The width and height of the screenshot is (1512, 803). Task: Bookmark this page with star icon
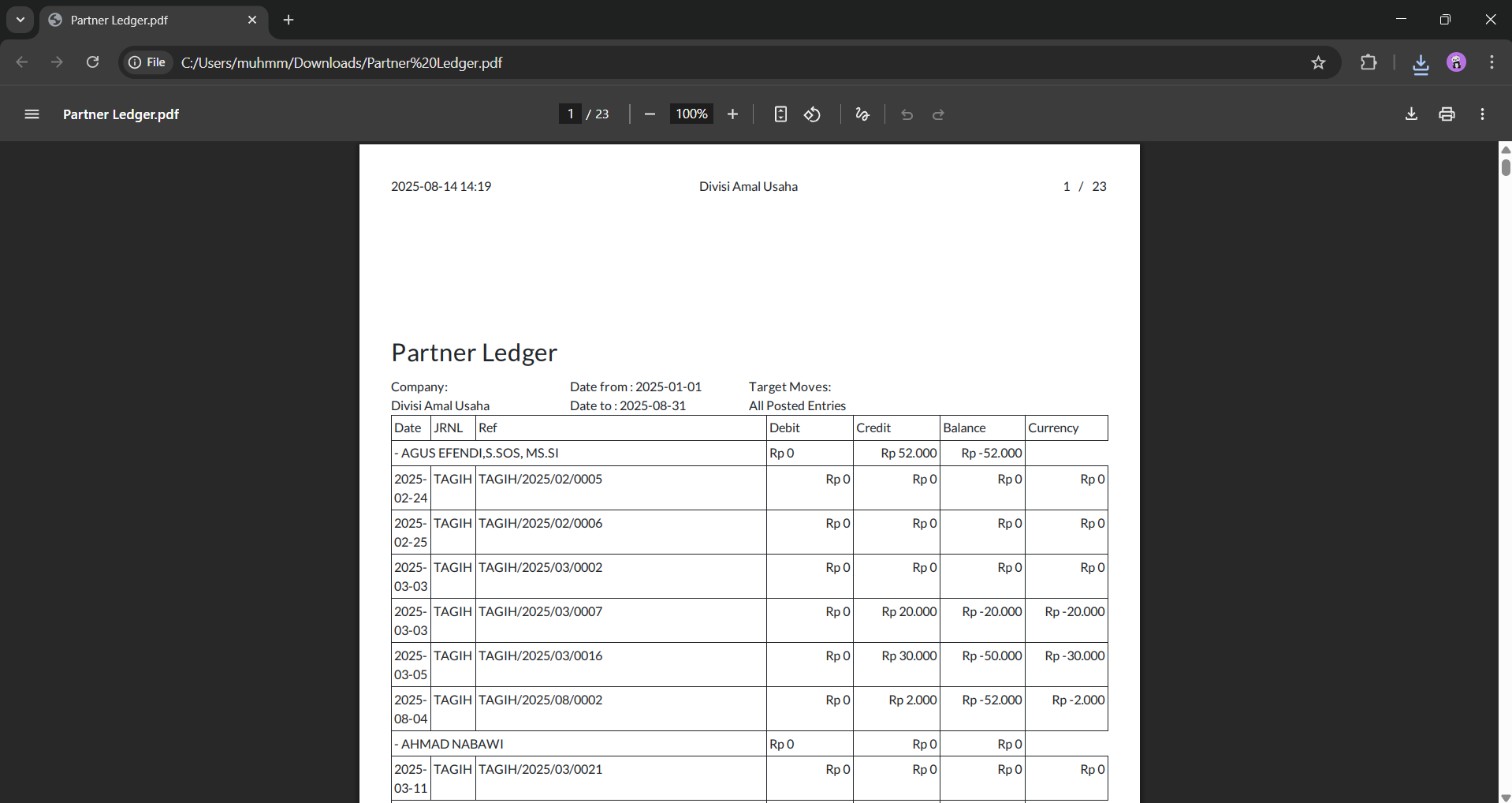(x=1318, y=62)
